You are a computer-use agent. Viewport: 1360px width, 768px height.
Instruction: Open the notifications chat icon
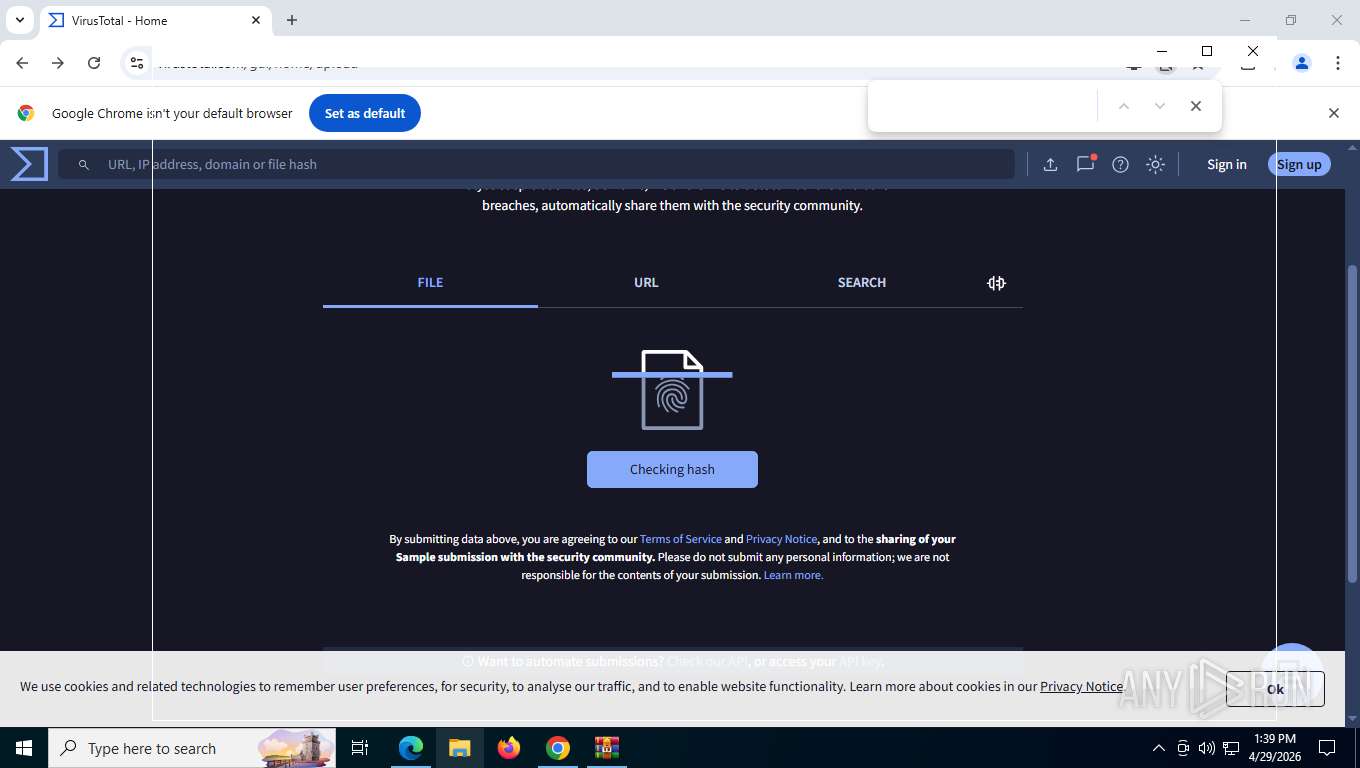pyautogui.click(x=1085, y=164)
